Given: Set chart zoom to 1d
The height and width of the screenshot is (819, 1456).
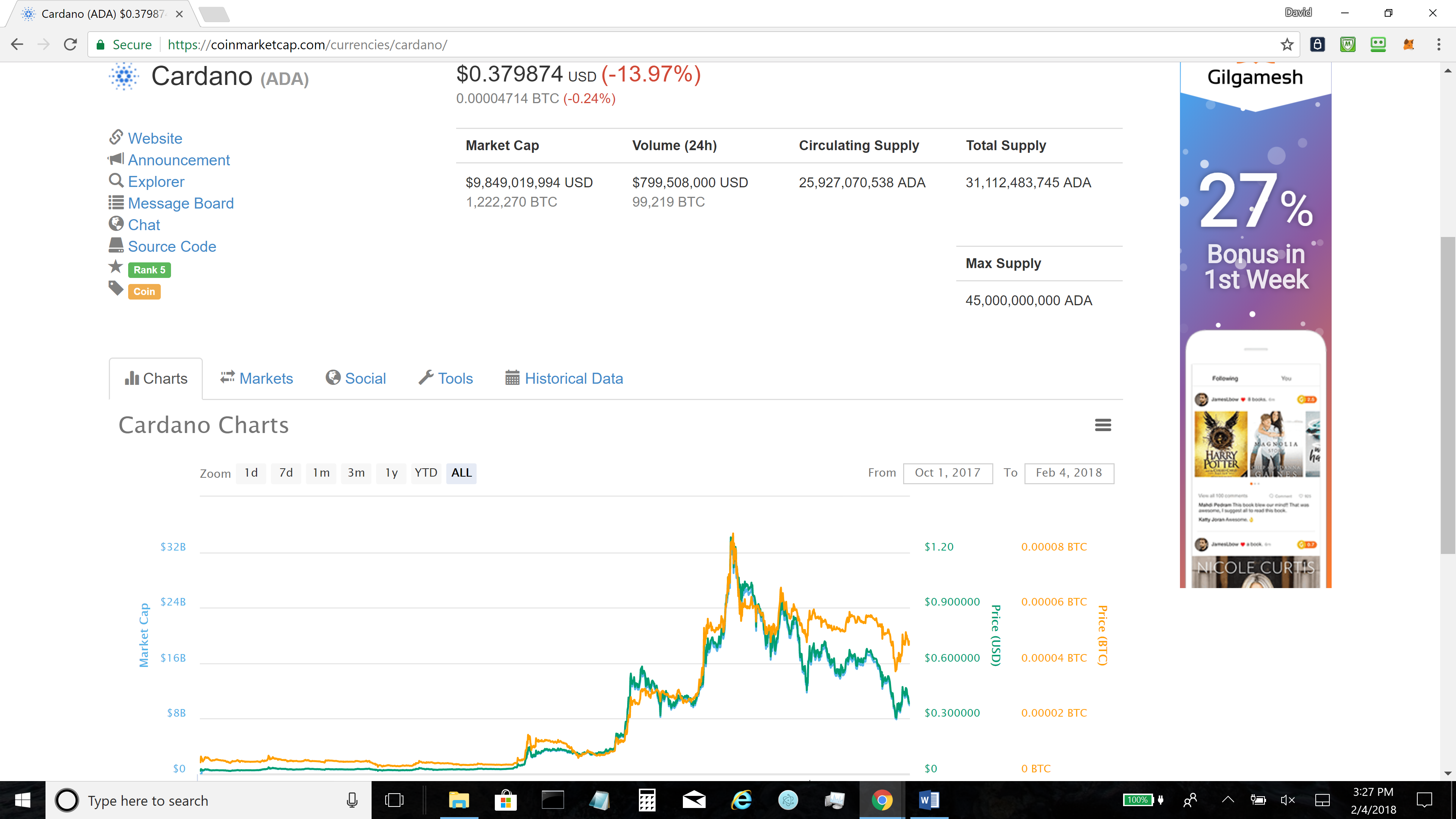Looking at the screenshot, I should 251,473.
